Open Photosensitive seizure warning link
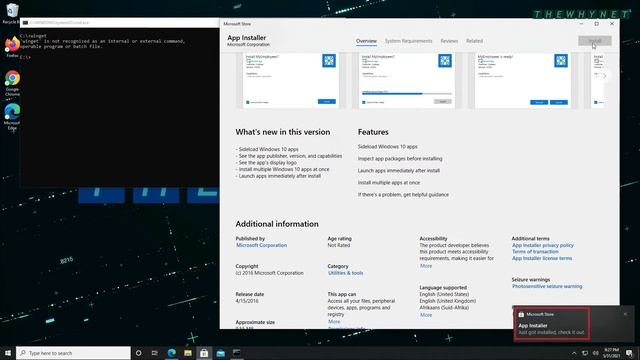The height and width of the screenshot is (360, 640). [x=547, y=287]
